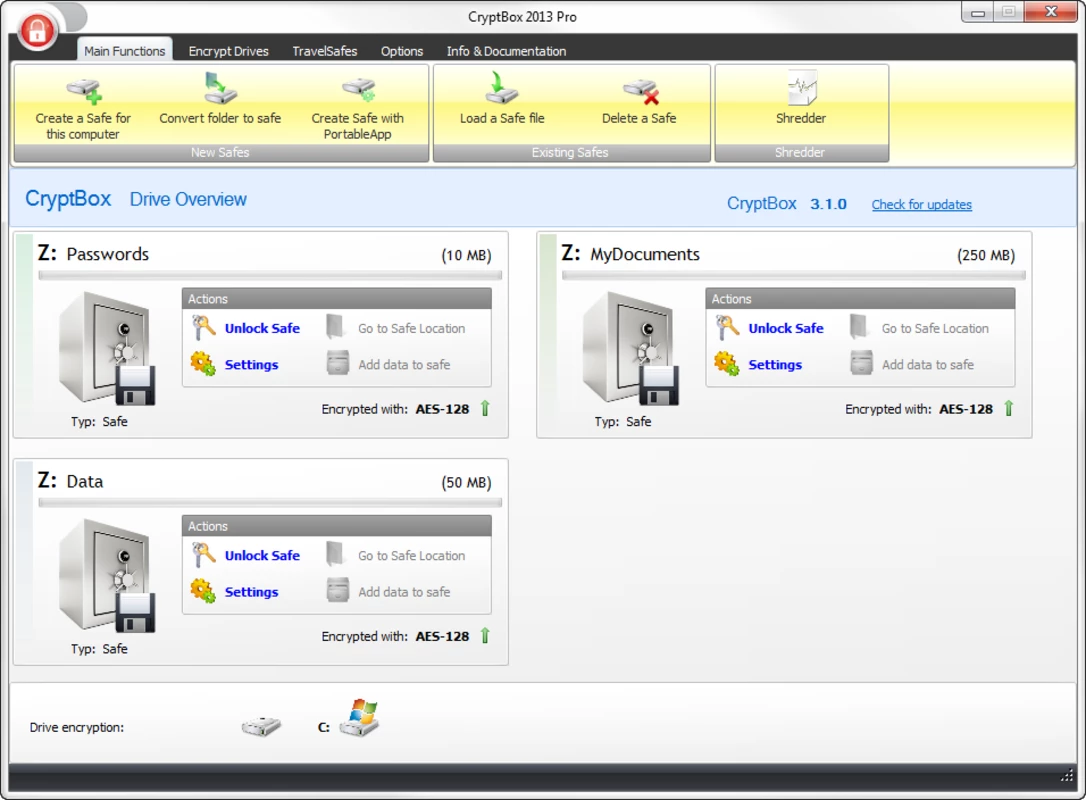Screen dimensions: 1086x800
Task: Click the resize grip in the window corner
Action: click(x=1067, y=776)
